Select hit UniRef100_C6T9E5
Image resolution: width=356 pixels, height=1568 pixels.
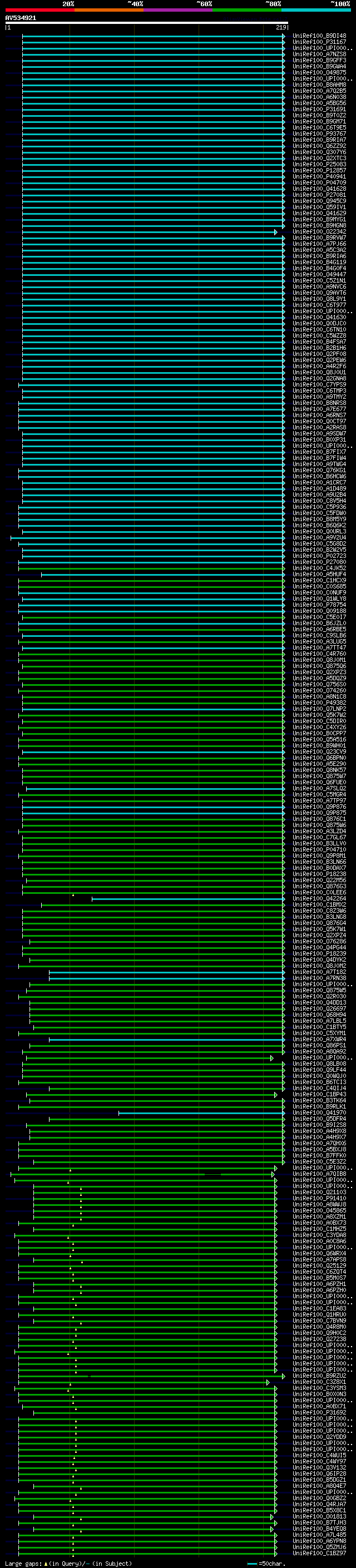point(319,127)
